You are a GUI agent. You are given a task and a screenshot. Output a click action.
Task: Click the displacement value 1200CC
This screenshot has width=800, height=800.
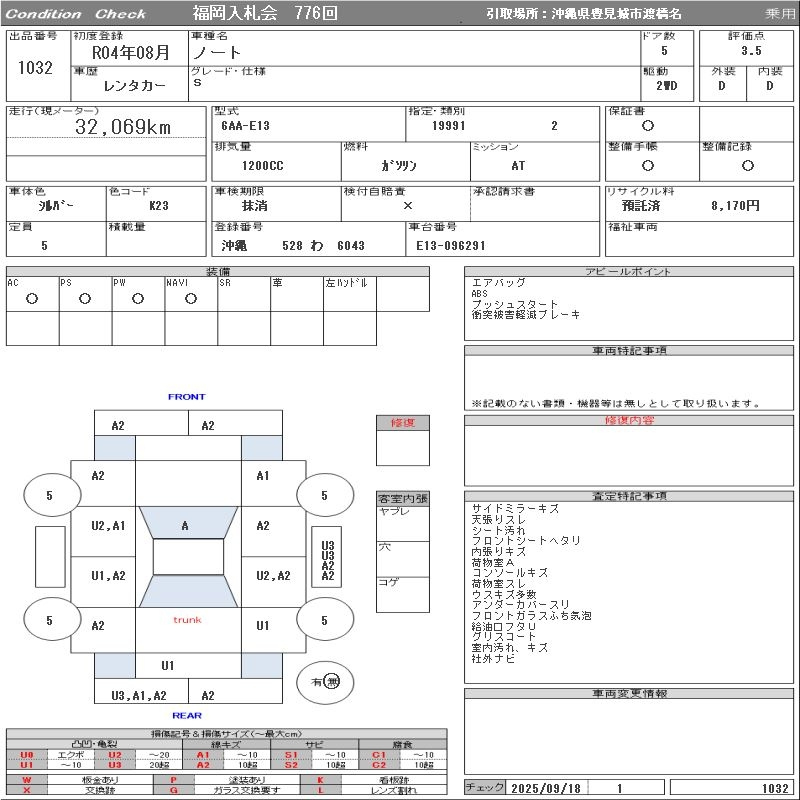tap(262, 165)
